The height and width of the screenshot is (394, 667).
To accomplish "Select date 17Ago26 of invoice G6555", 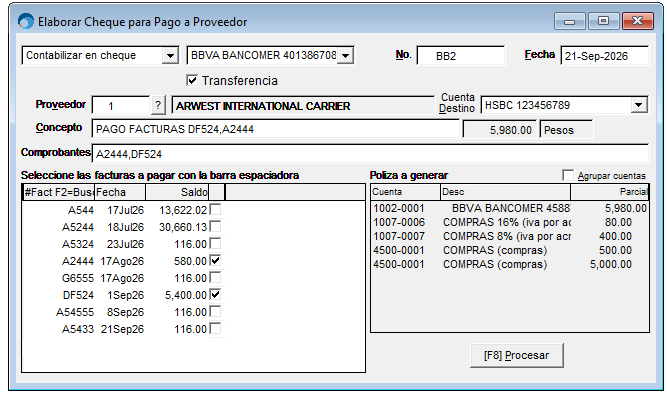I will click(x=122, y=278).
